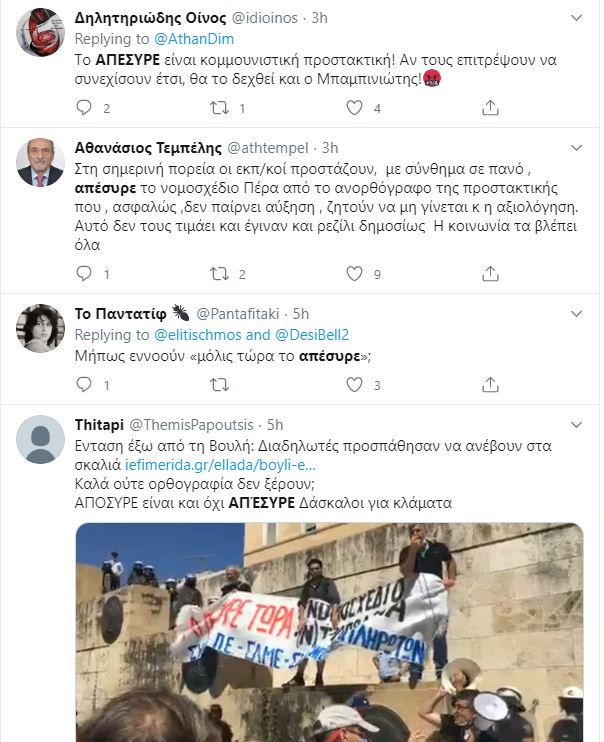Reply to Αθανάσιος Τεμπέλης tweet

pos(84,274)
